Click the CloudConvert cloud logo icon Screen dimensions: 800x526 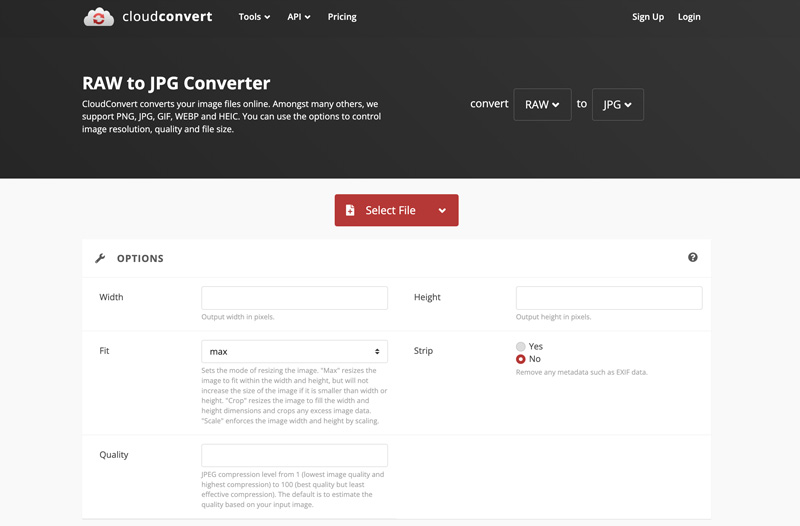point(99,17)
